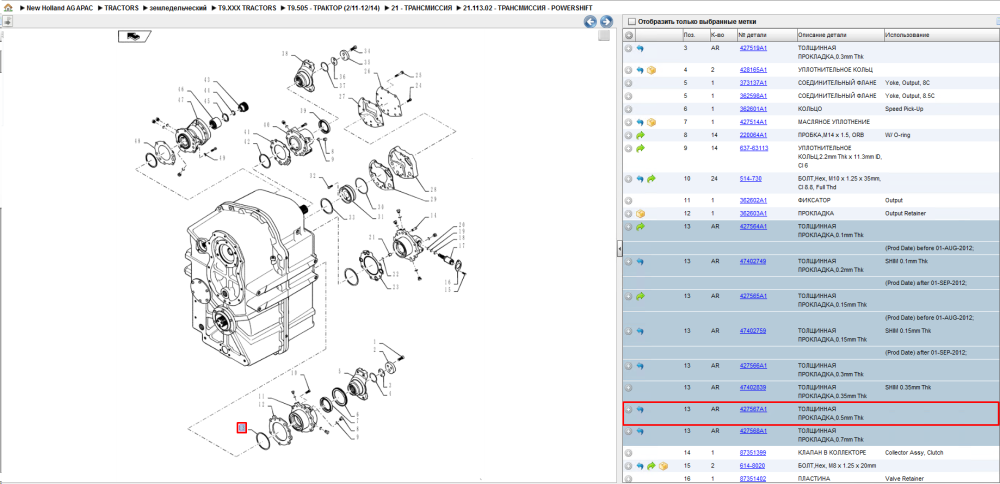This screenshot has height=484, width=1000.
Task: Add part 427519A1 with its plus icon
Action: click(x=629, y=48)
